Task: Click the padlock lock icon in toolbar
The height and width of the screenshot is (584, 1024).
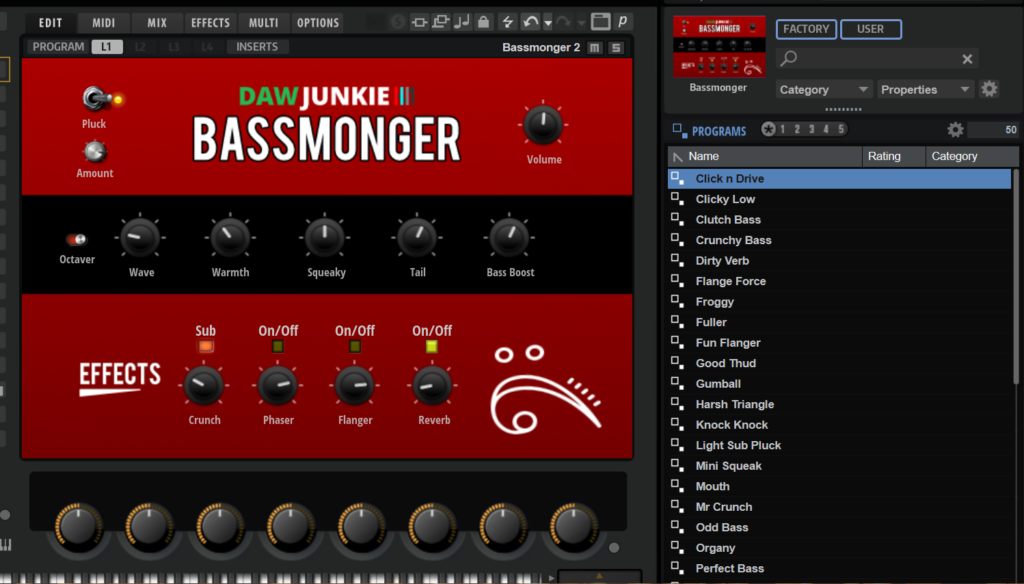Action: click(x=483, y=22)
